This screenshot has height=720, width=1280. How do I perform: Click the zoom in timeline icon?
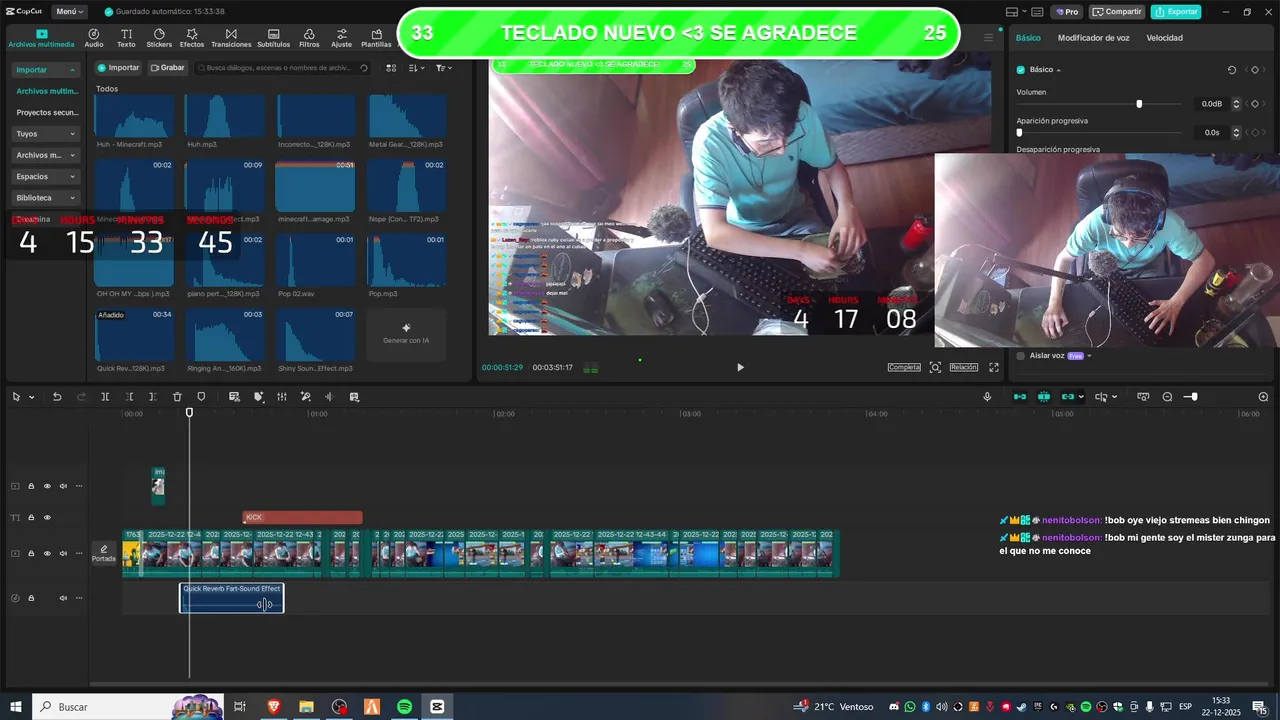click(1263, 397)
